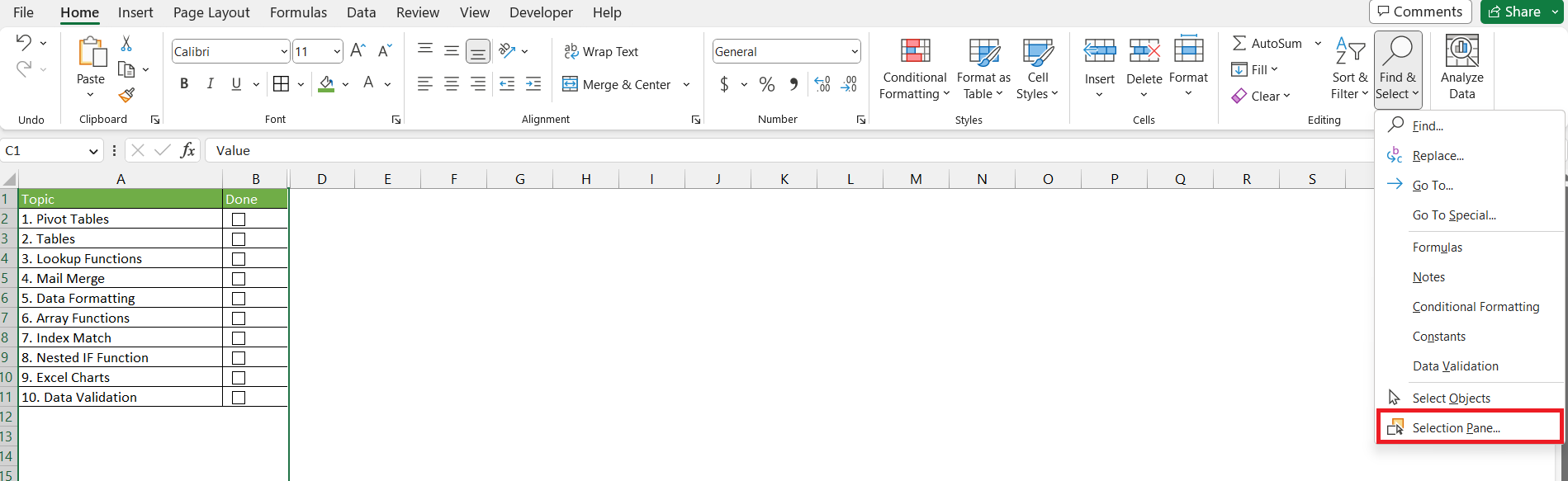Switch to the Formulas tab
The width and height of the screenshot is (1568, 481).
pyautogui.click(x=298, y=12)
